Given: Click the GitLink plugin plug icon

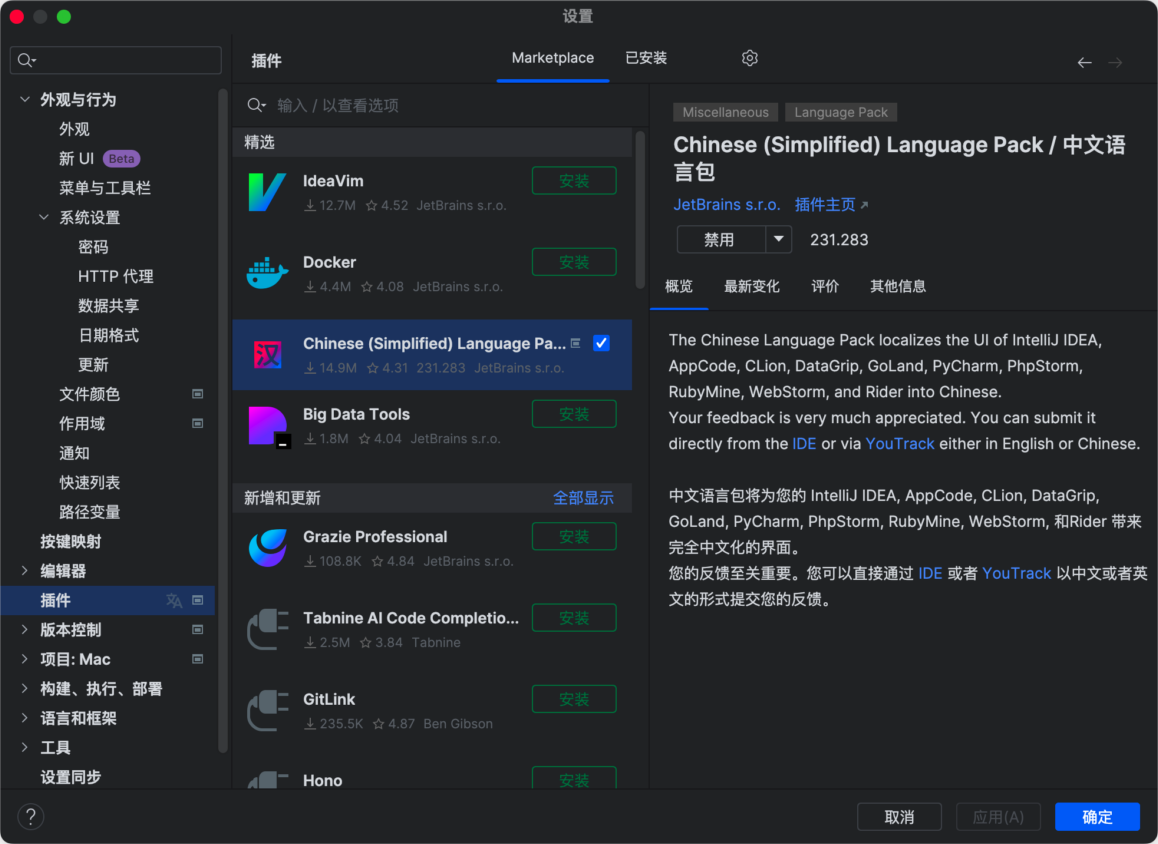Looking at the screenshot, I should (267, 710).
